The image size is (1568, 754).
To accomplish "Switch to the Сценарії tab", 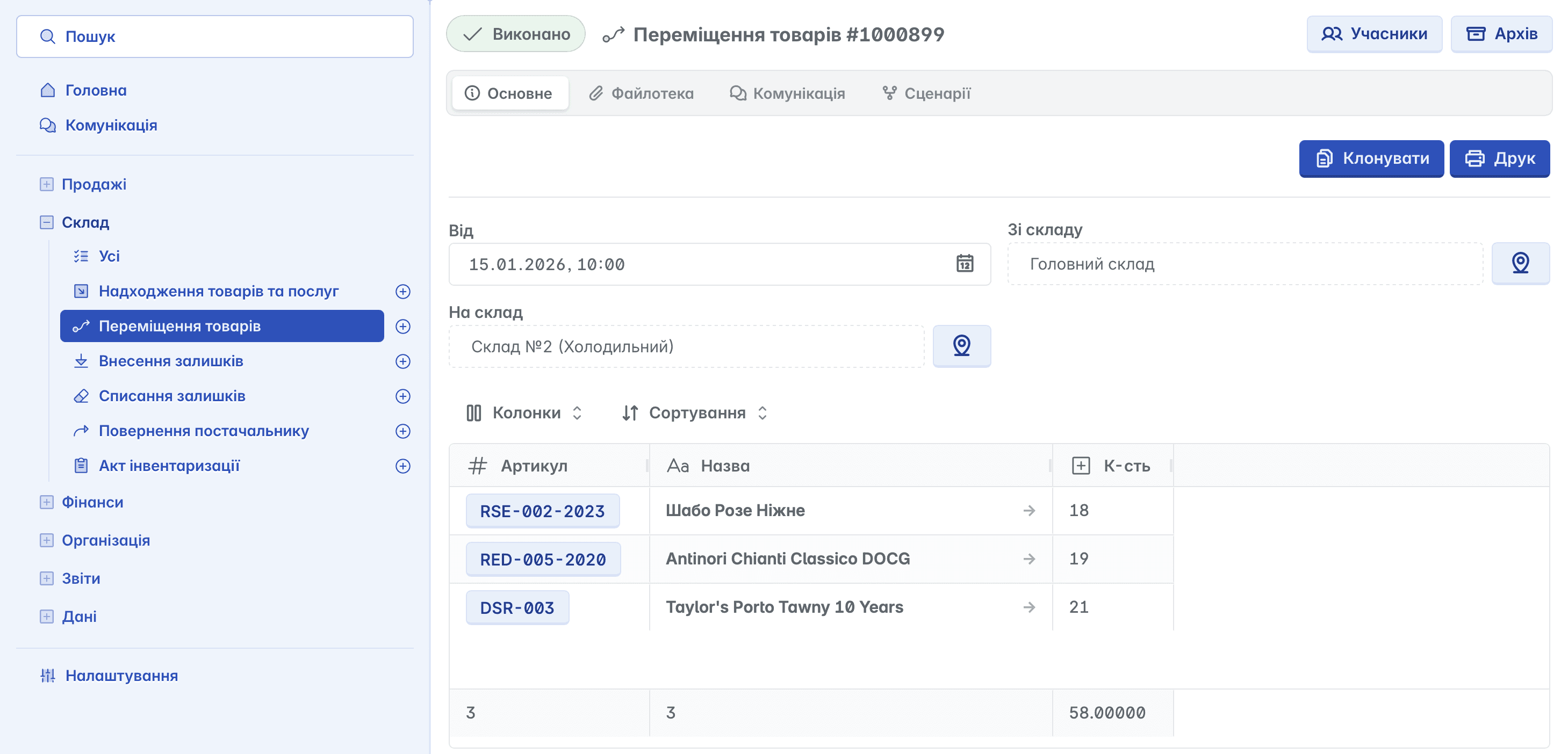I will [x=926, y=93].
